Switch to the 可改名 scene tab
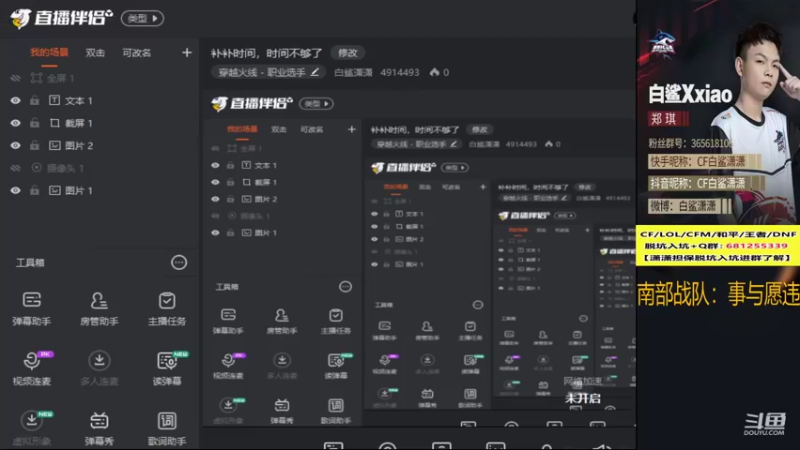 pos(136,53)
